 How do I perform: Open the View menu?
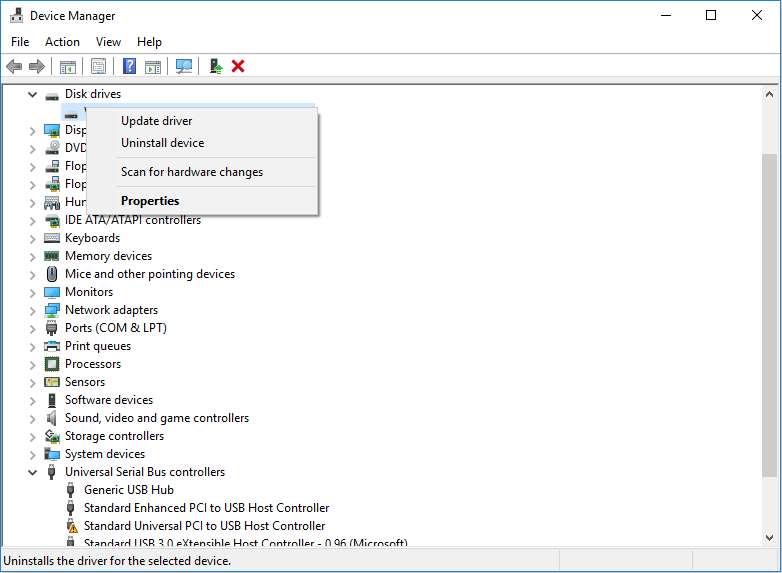tap(108, 42)
